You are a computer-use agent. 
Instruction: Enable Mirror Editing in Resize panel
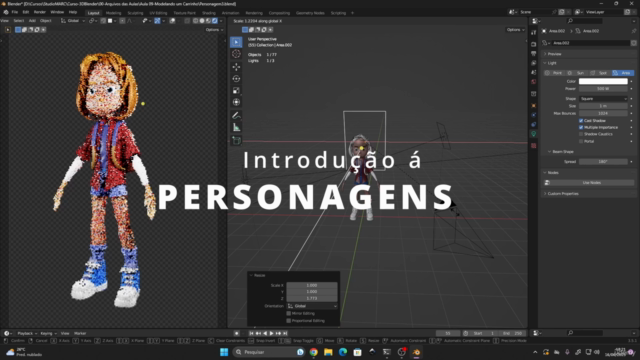(x=289, y=313)
